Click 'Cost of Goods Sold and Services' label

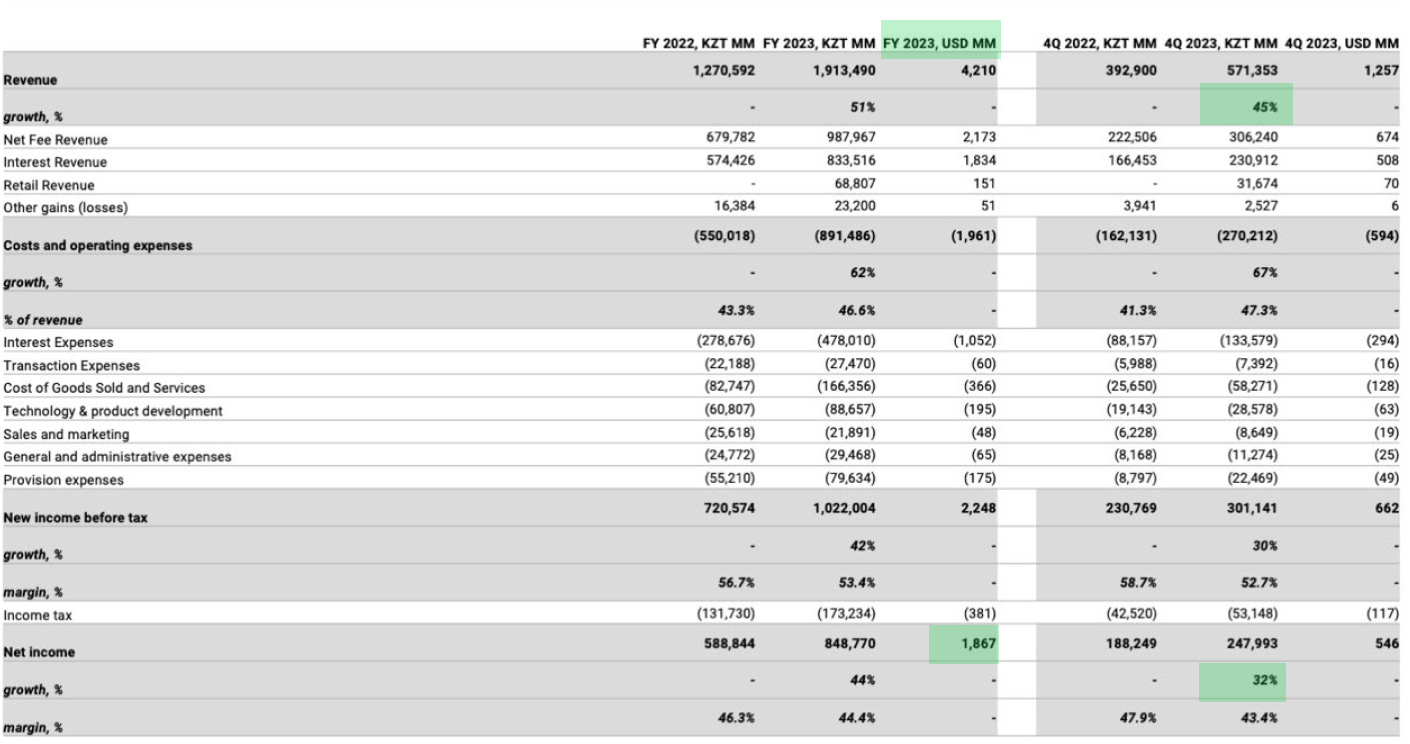(x=104, y=388)
